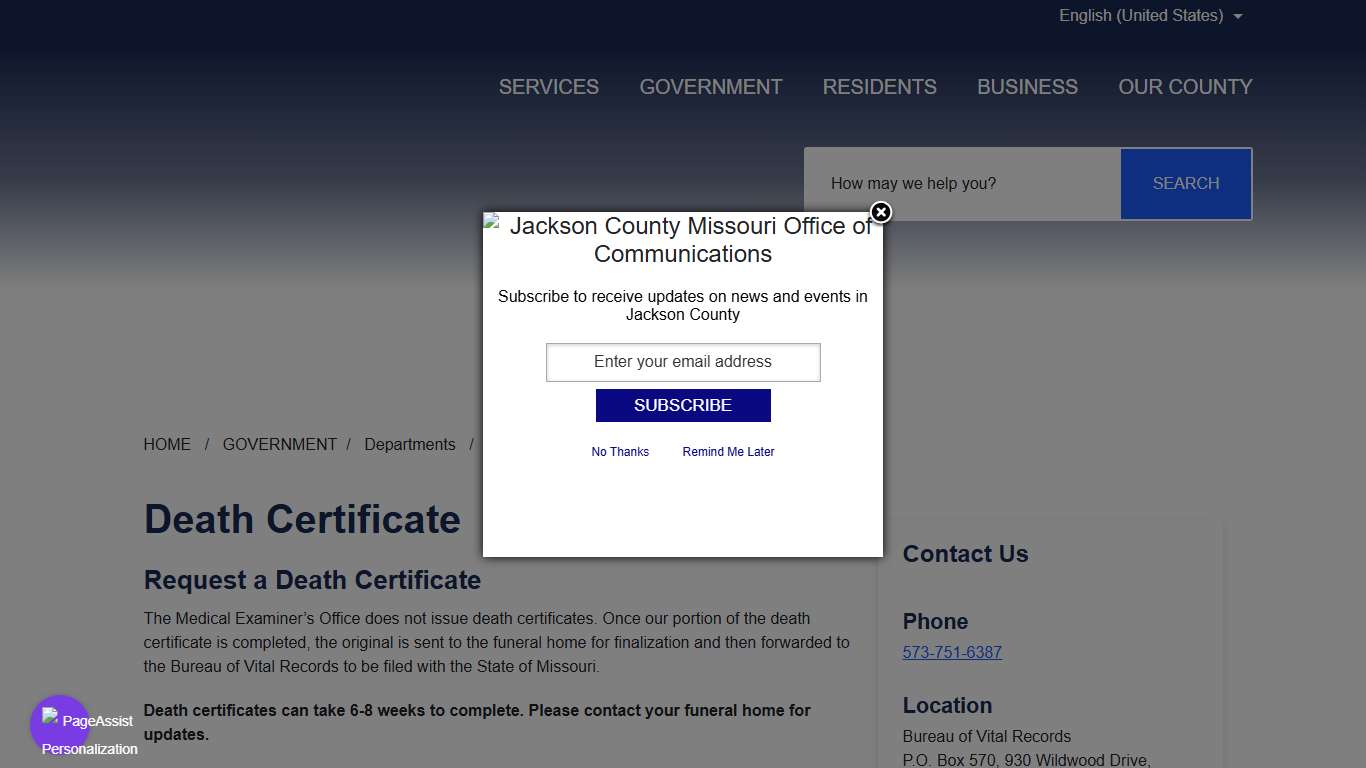The height and width of the screenshot is (768, 1366).
Task: Click the phone number 573-751-6387
Action: 952,653
